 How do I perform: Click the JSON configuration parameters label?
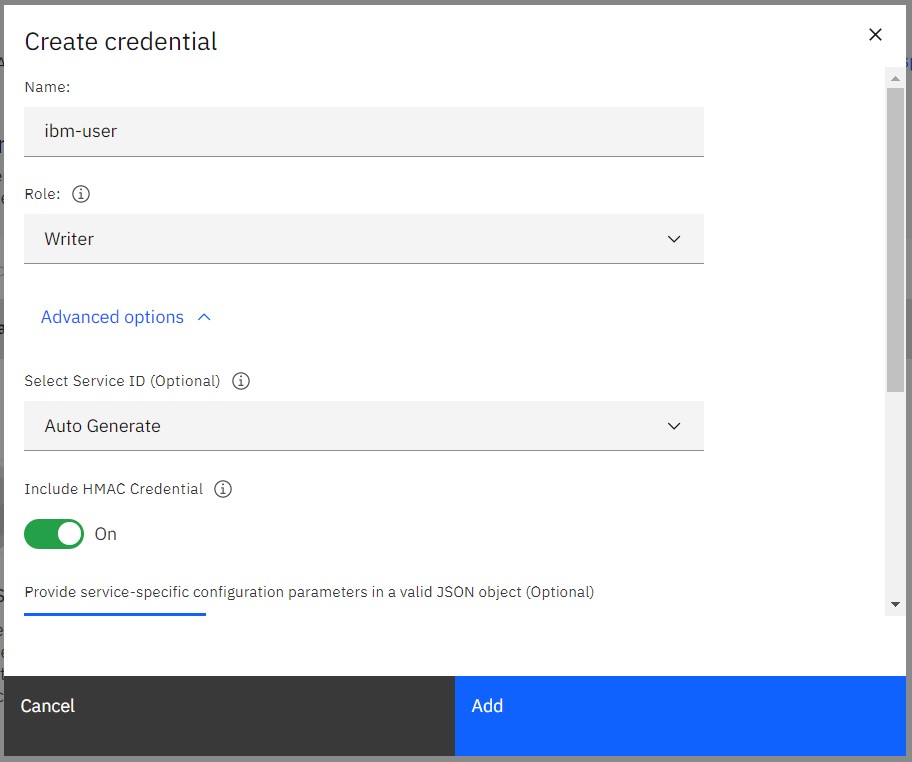[309, 592]
